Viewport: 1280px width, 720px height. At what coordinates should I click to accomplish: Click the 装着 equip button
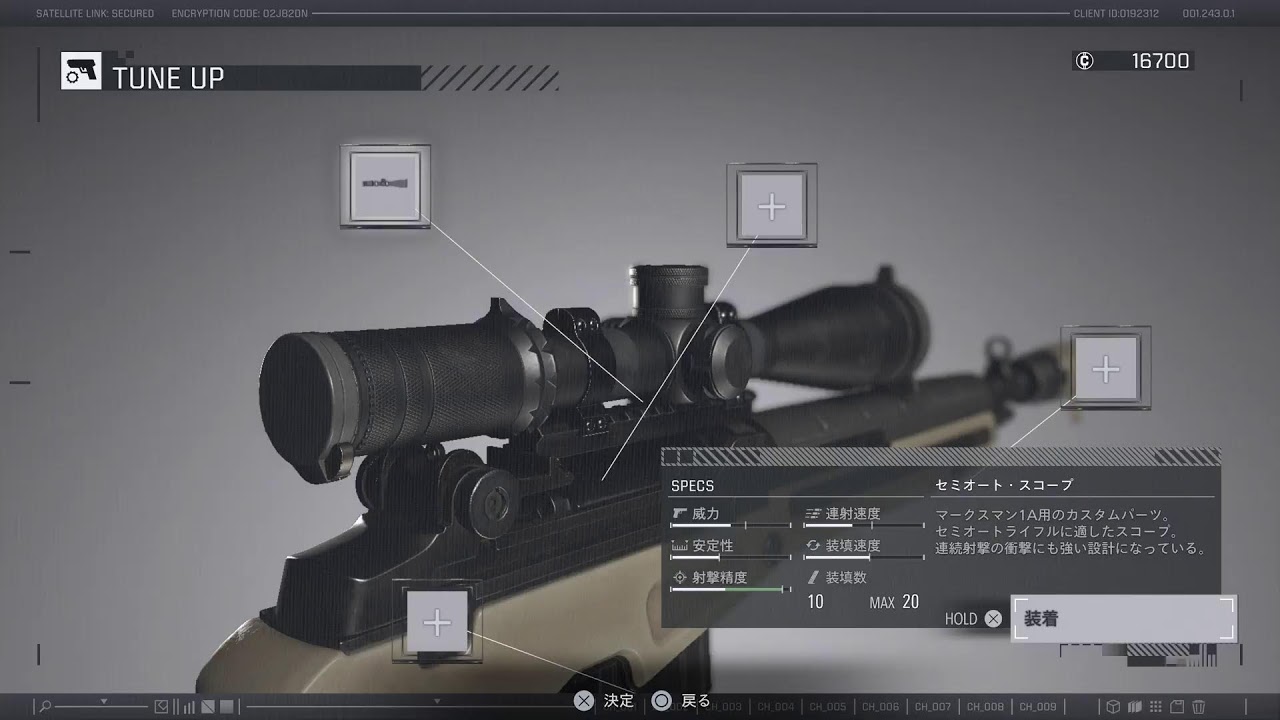(1124, 619)
